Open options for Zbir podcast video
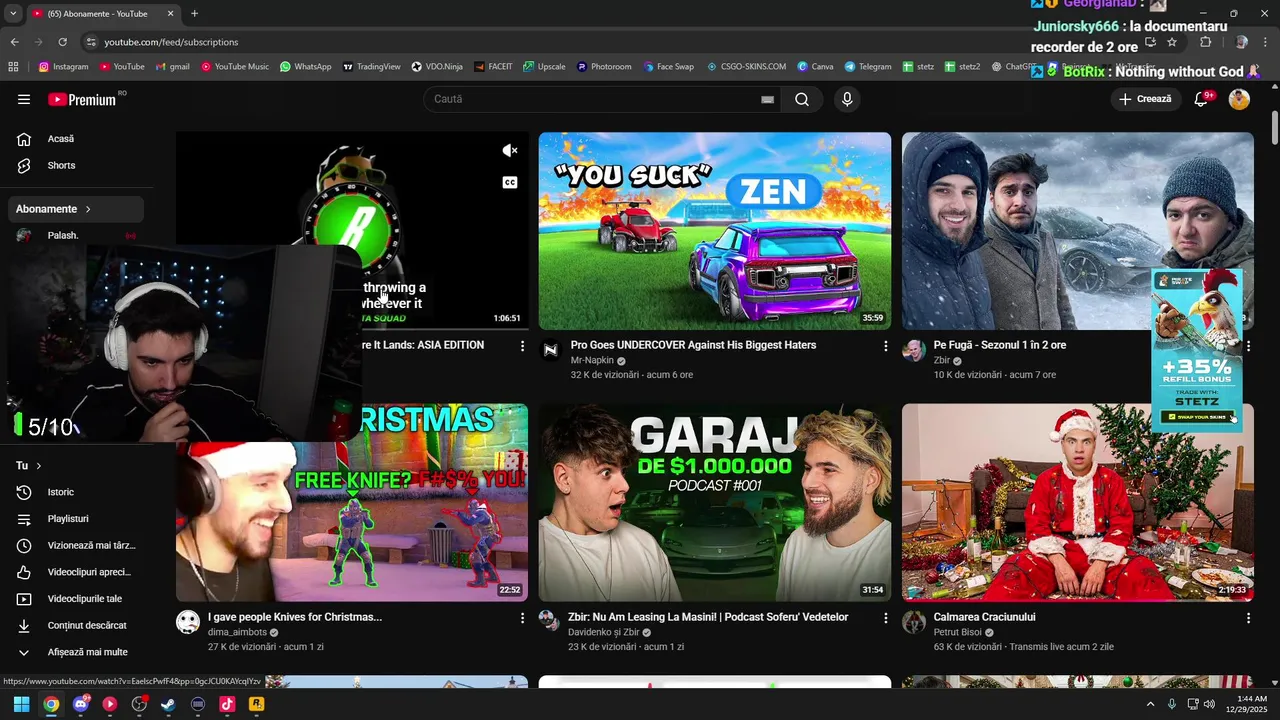 (885, 618)
